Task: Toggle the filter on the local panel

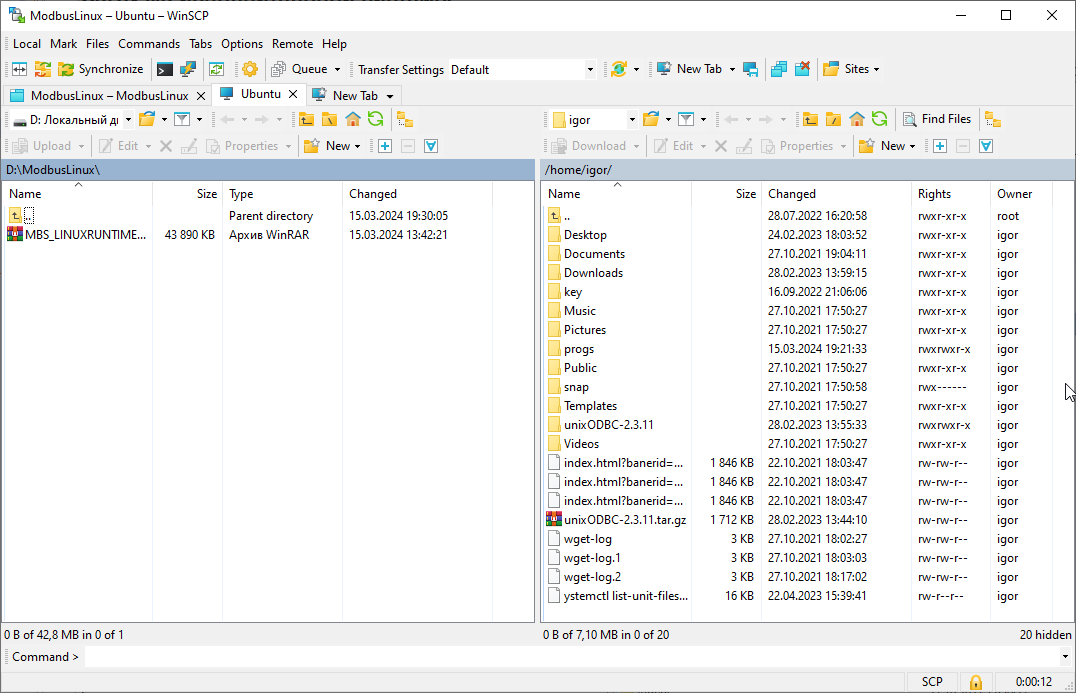Action: (x=183, y=118)
